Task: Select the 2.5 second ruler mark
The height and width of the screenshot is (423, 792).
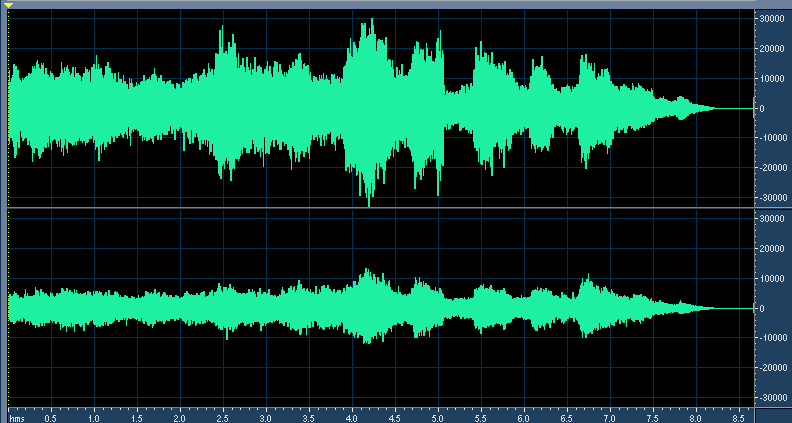Action: point(223,415)
